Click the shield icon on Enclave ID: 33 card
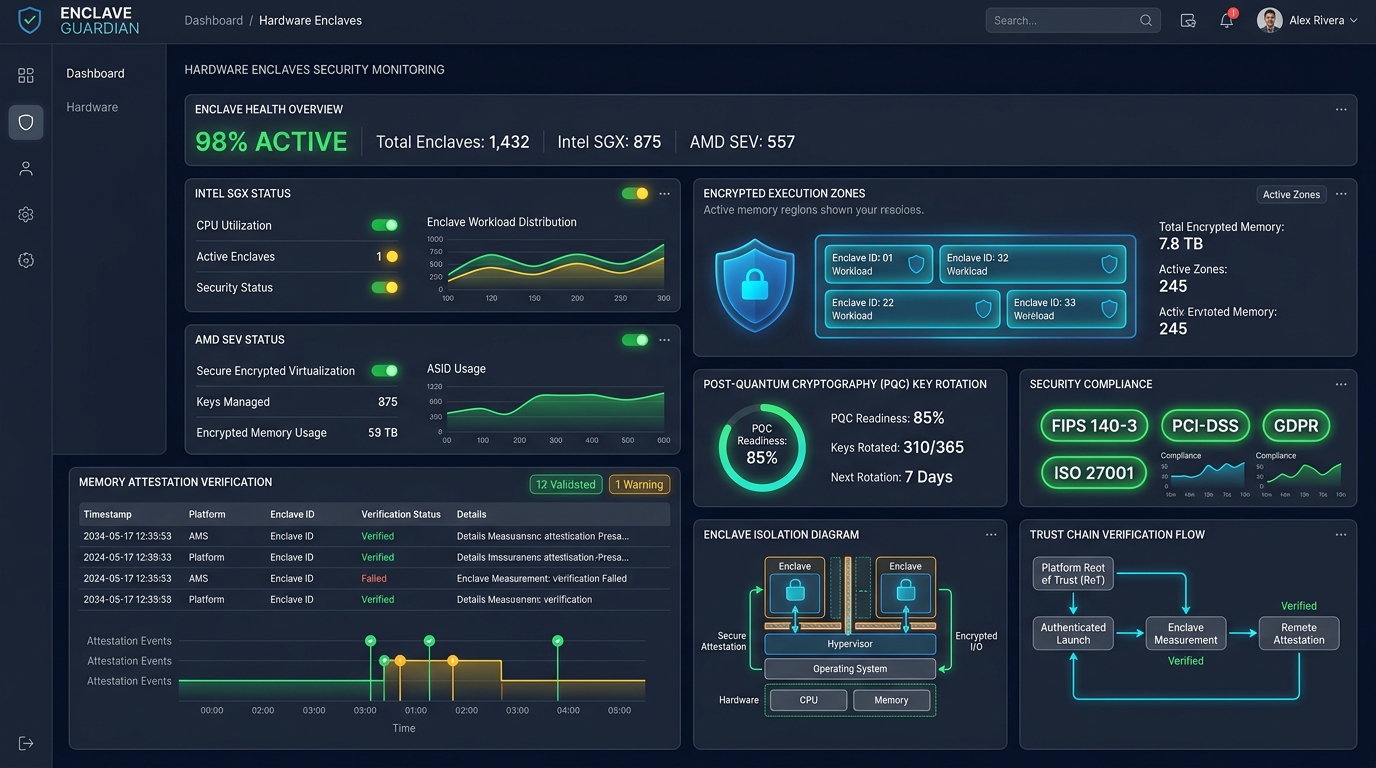1376x768 pixels. (x=1109, y=309)
